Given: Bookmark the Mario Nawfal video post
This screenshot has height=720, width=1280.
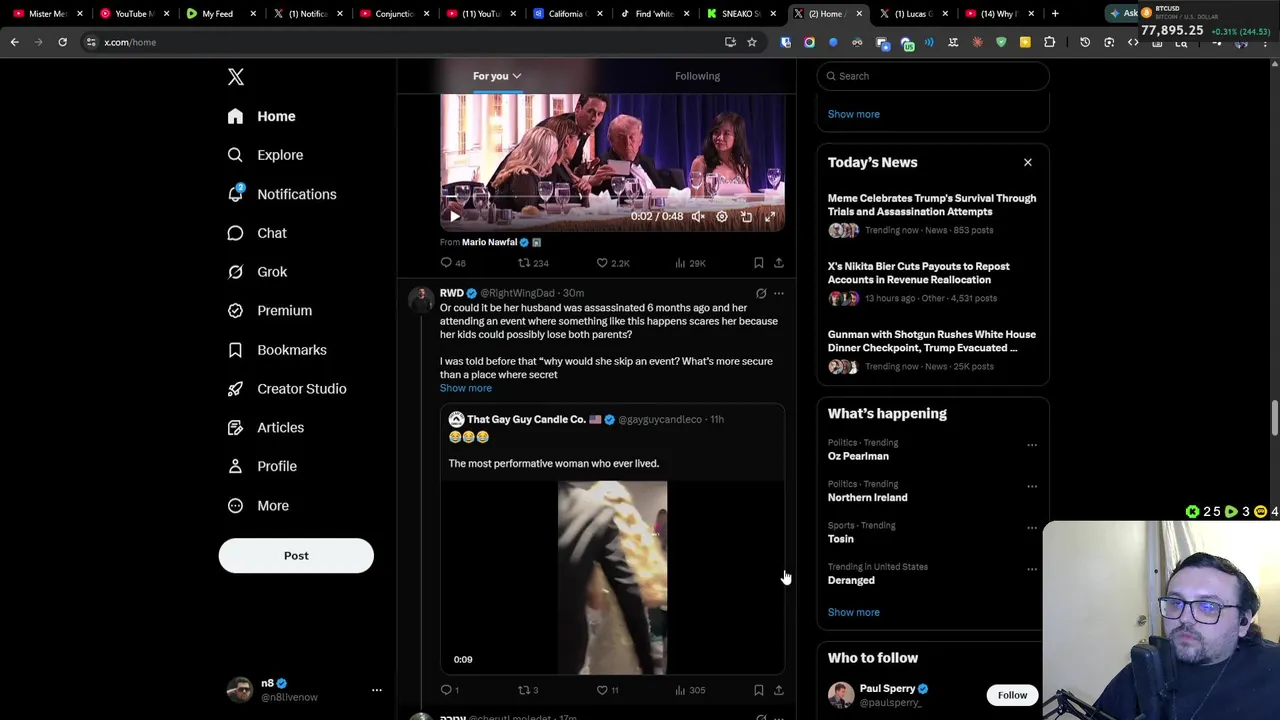Looking at the screenshot, I should point(759,263).
